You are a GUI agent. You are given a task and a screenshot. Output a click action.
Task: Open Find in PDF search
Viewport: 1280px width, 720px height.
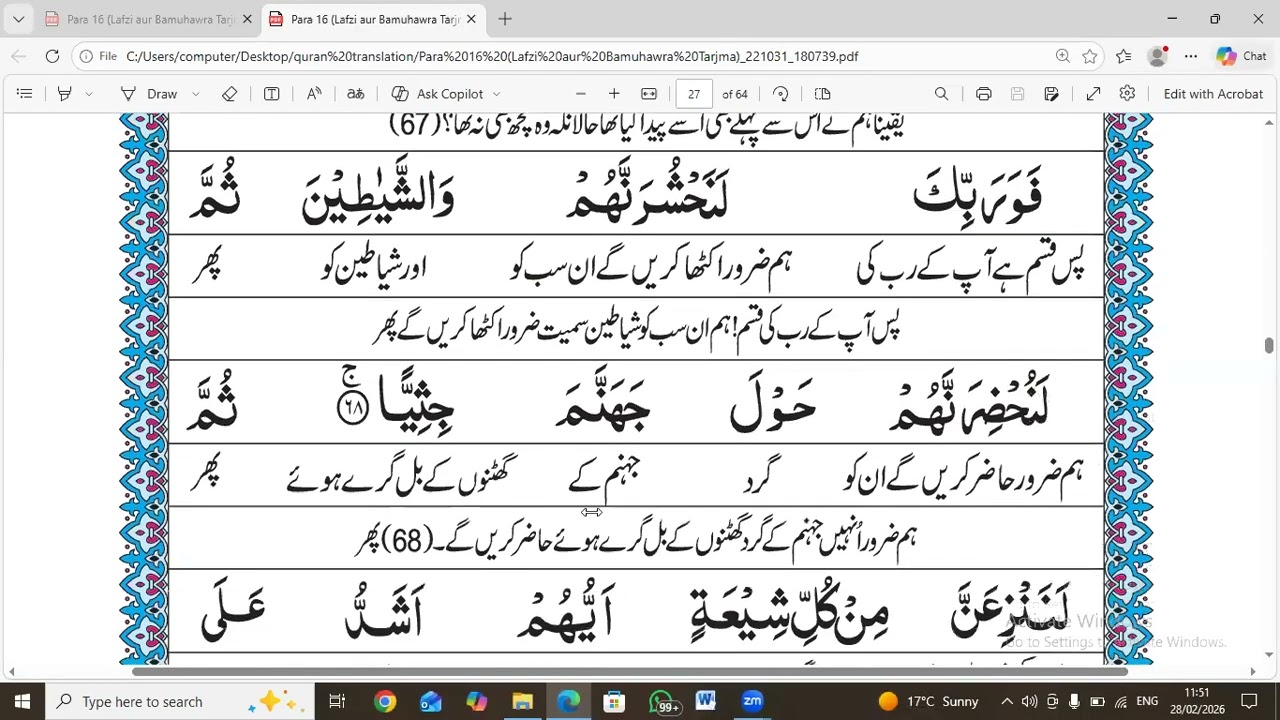pos(941,94)
